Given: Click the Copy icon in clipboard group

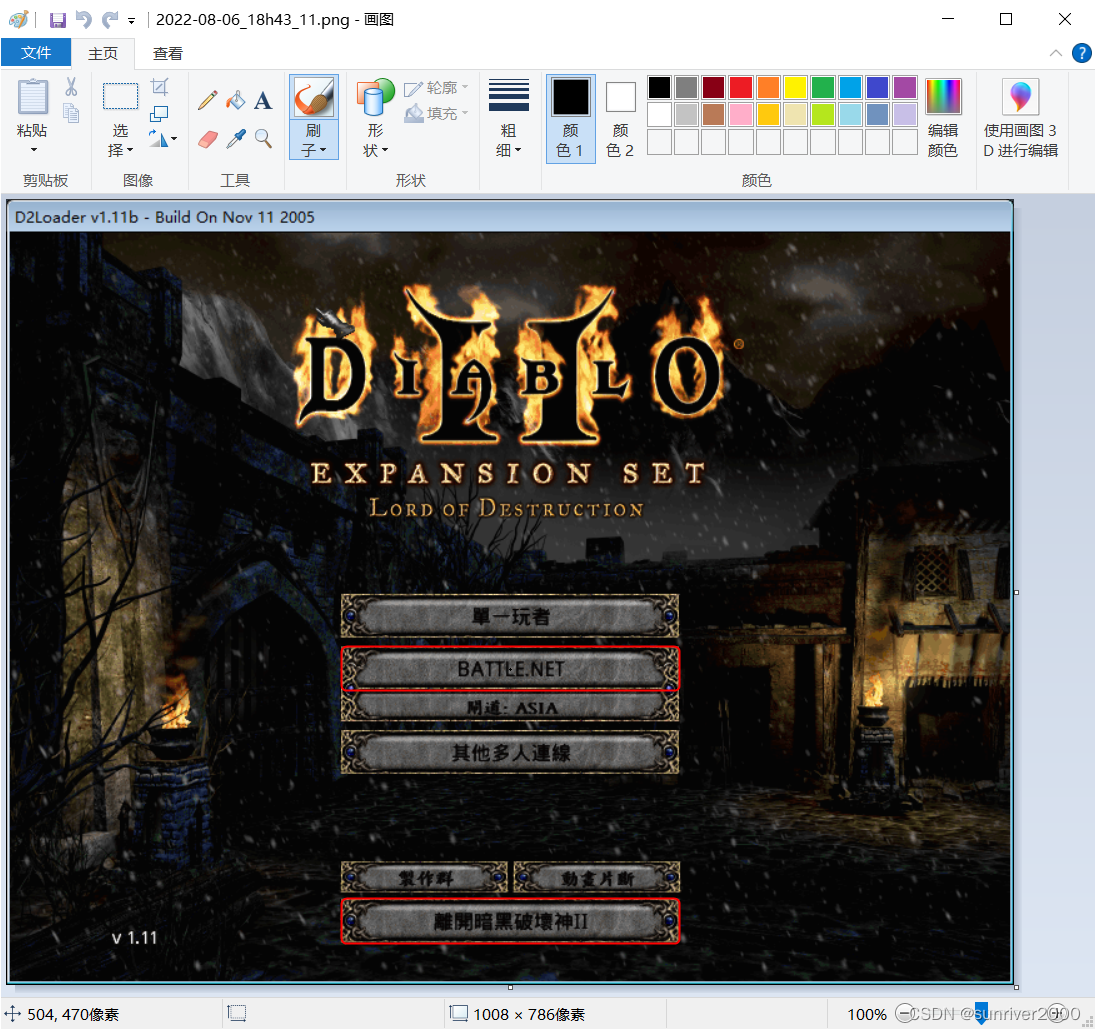Looking at the screenshot, I should [71, 113].
